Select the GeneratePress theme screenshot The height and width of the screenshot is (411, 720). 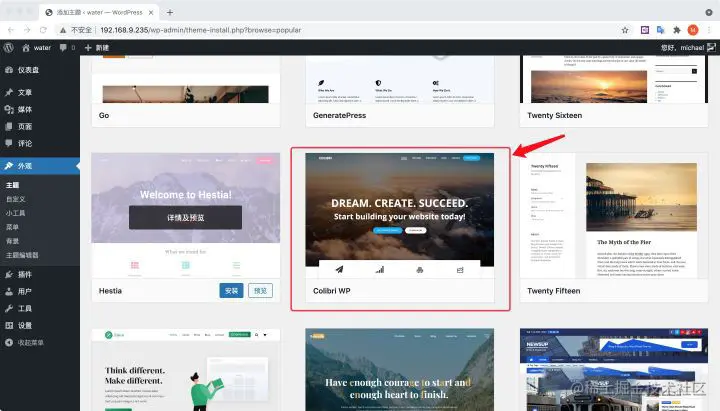pos(399,79)
